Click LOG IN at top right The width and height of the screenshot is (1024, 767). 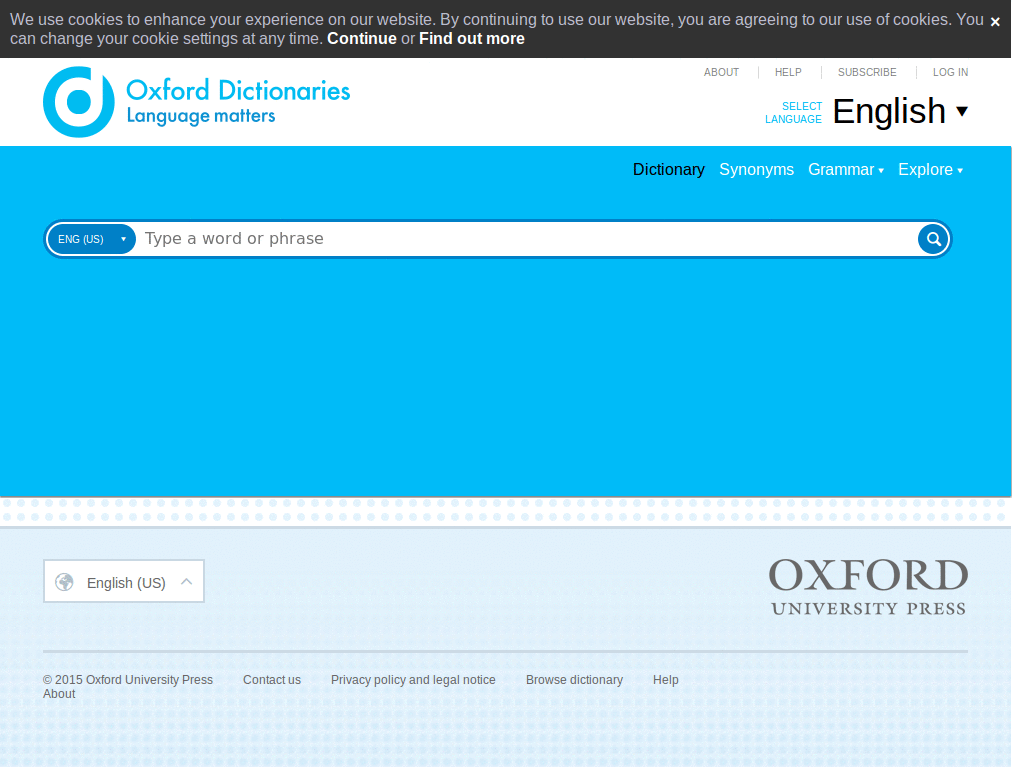point(950,73)
